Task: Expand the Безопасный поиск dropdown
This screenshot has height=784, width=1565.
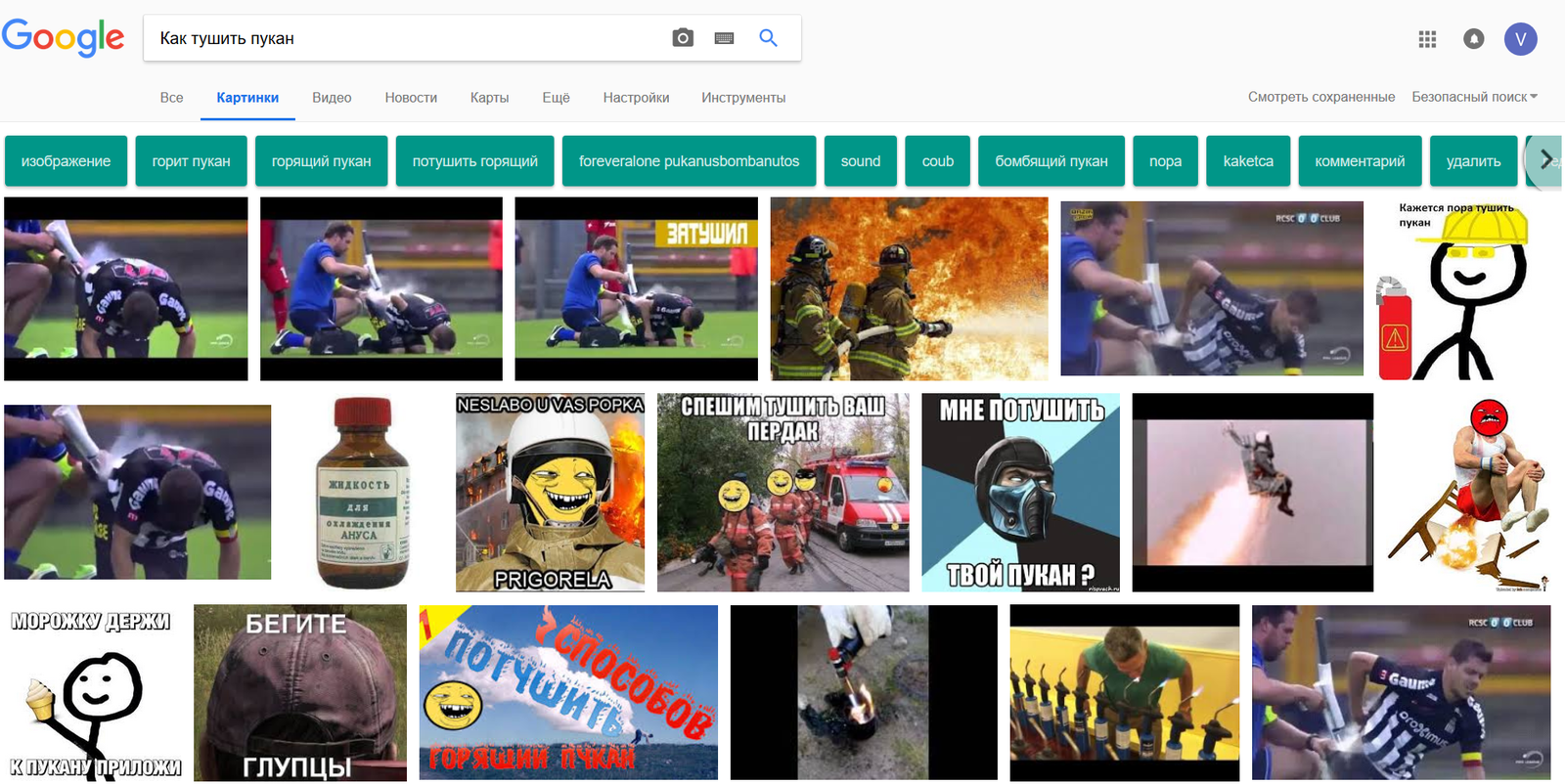Action: pyautogui.click(x=1474, y=97)
